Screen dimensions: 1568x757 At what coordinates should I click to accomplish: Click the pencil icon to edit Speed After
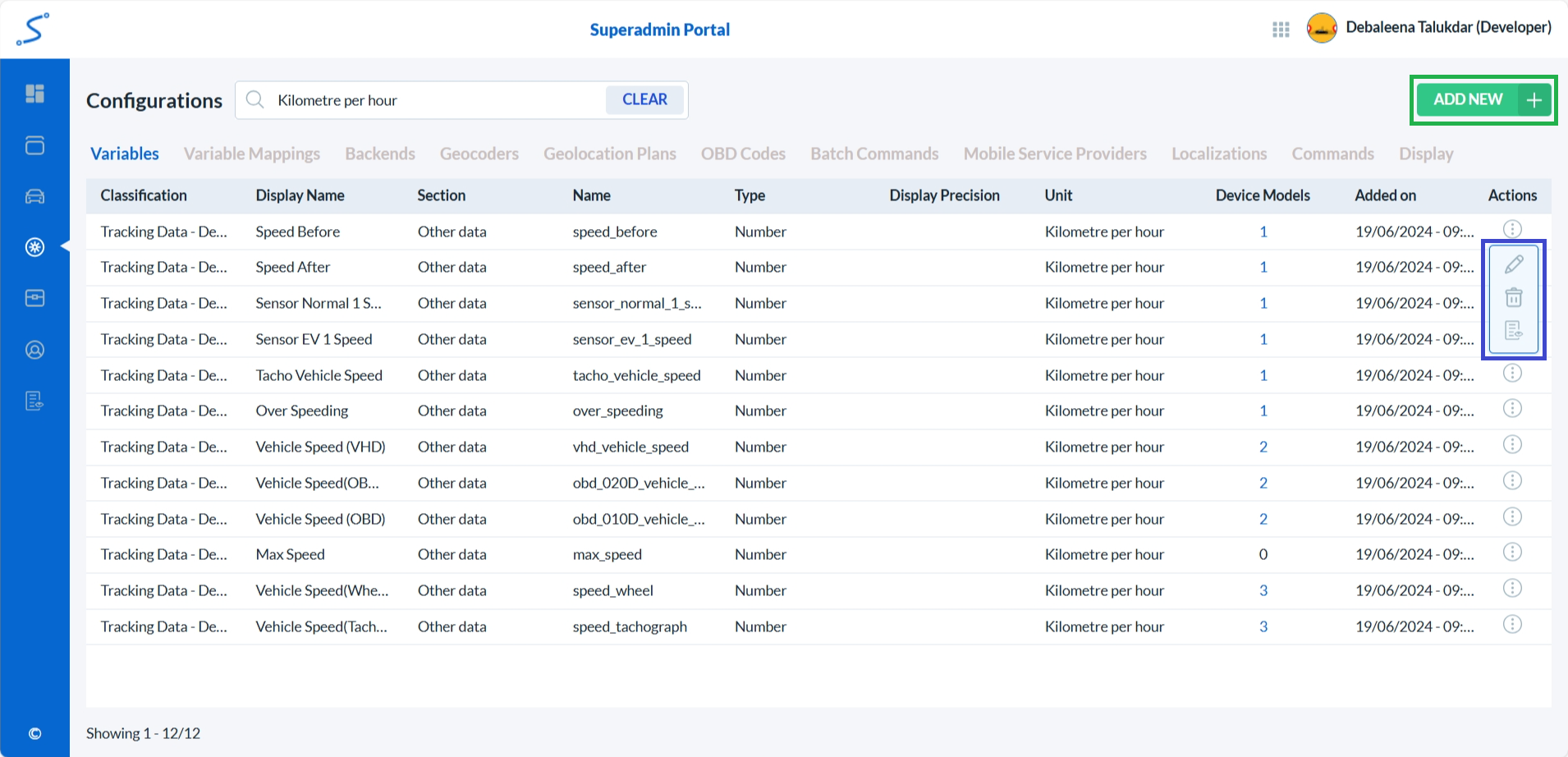[1513, 264]
